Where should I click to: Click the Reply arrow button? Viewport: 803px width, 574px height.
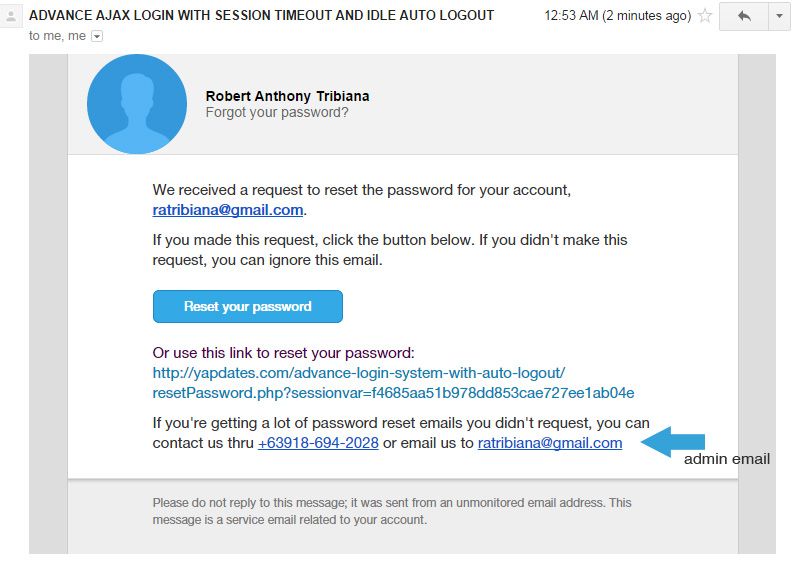click(x=743, y=16)
